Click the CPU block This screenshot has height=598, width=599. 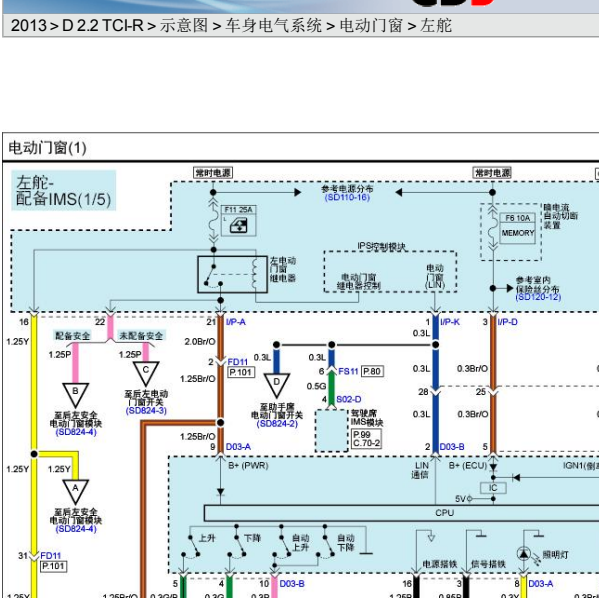(401, 513)
